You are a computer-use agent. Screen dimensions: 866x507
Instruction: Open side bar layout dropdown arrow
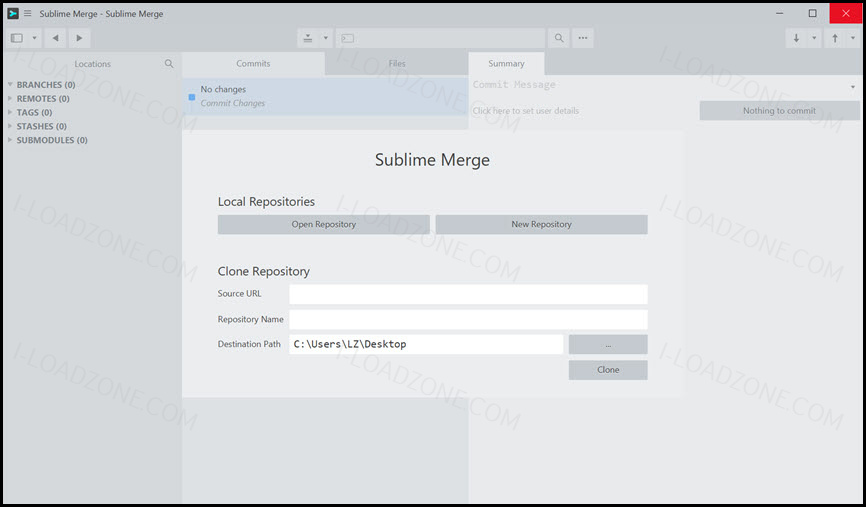[x=34, y=38]
